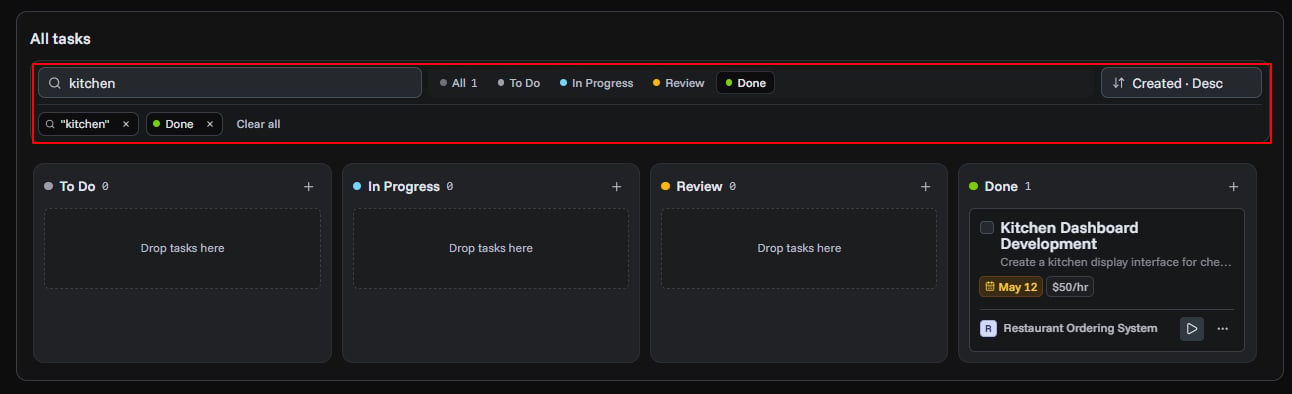Start timer on Kitchen Dashboard Development task

(1192, 328)
